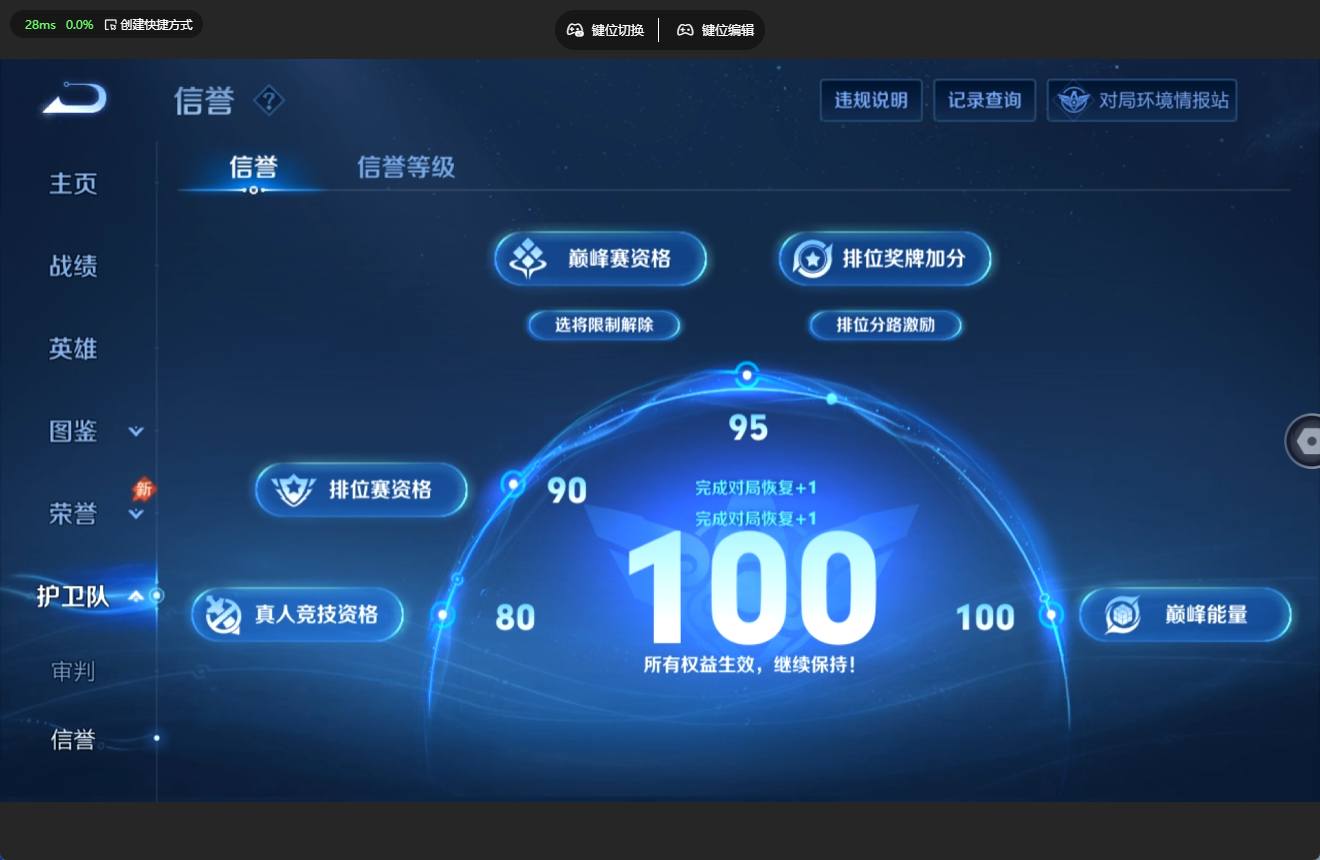
Task: Open the 记录查询 button
Action: click(984, 100)
